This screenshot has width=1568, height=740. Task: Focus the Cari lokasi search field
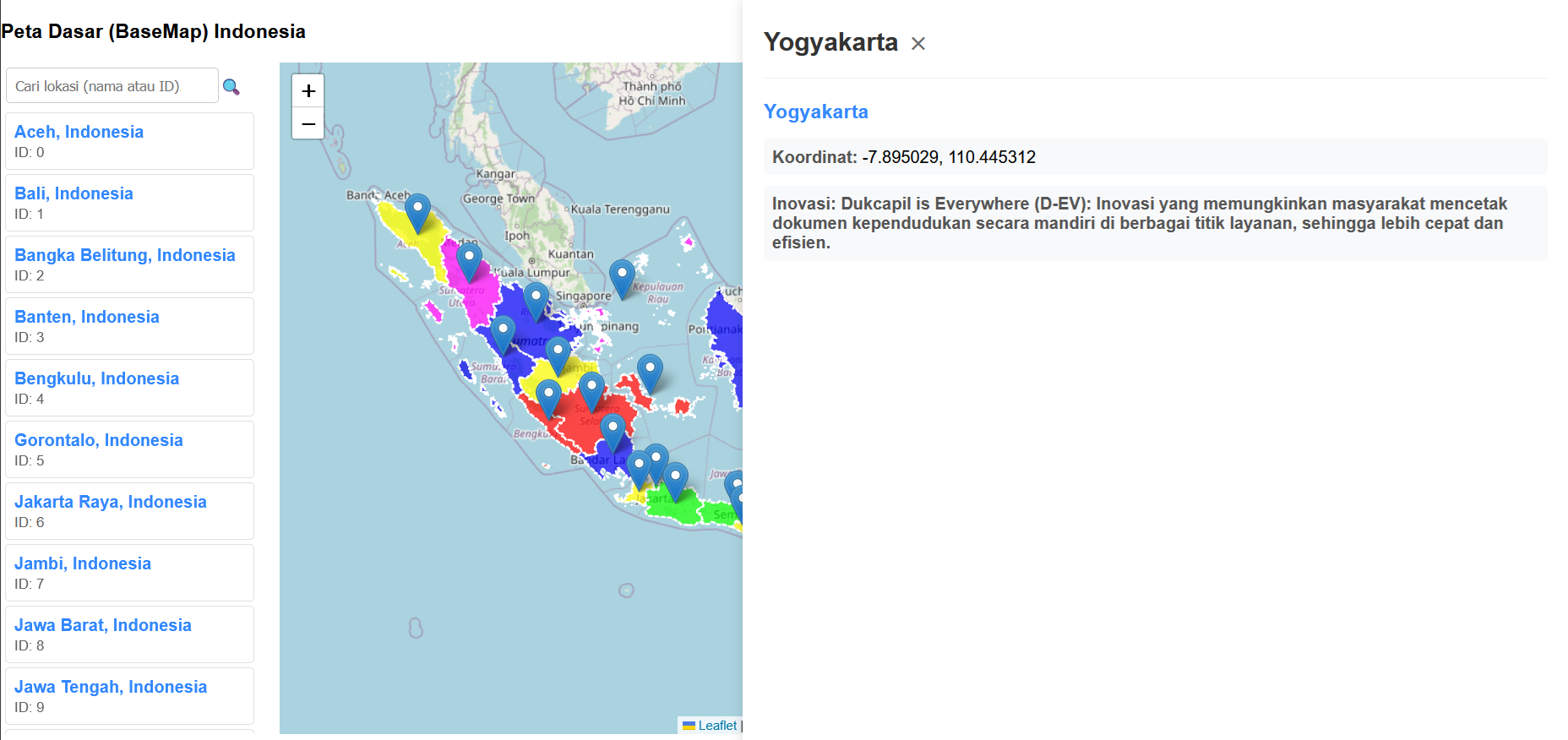[x=112, y=86]
